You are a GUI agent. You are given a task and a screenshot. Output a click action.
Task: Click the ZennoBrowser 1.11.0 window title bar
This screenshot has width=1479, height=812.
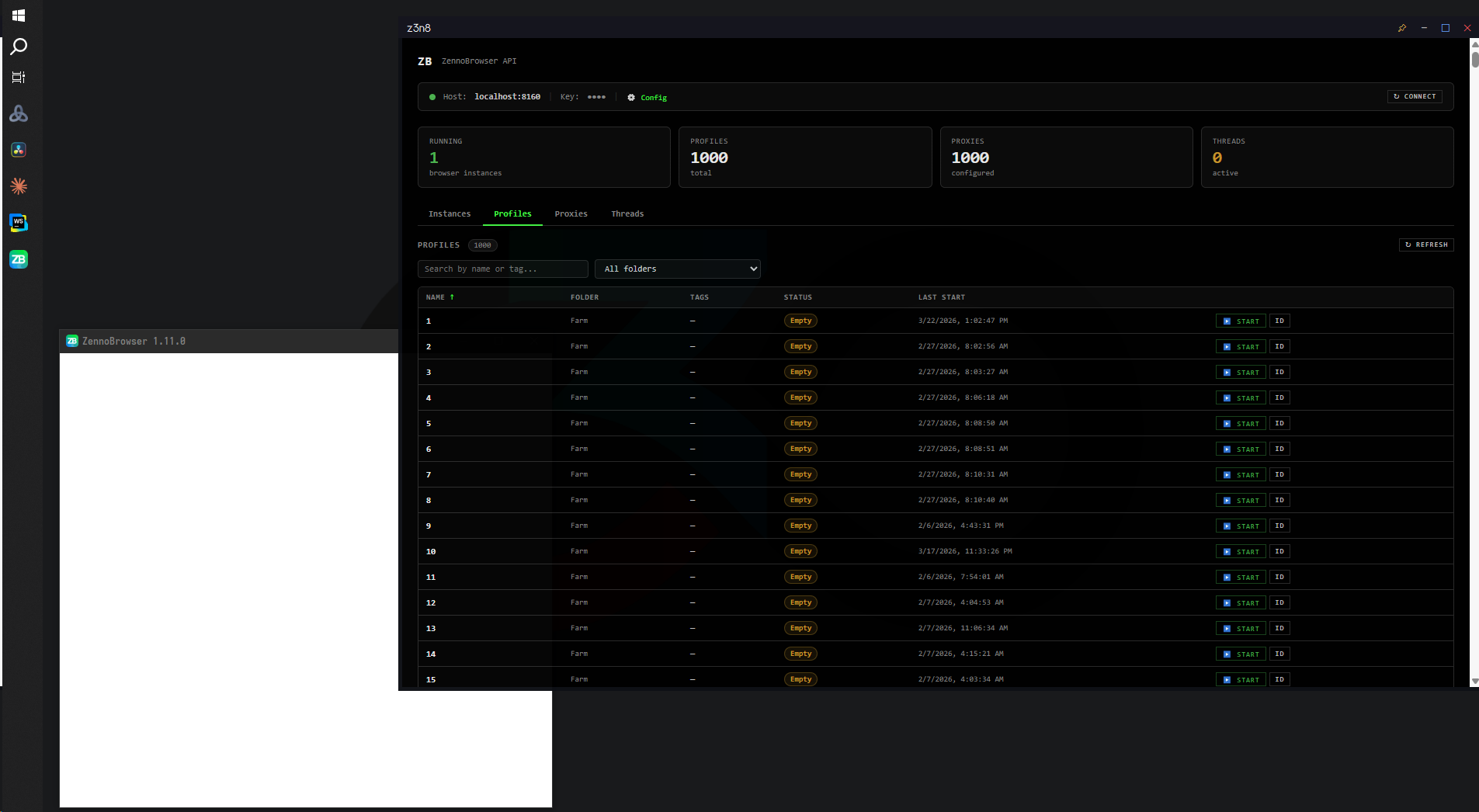click(x=229, y=341)
